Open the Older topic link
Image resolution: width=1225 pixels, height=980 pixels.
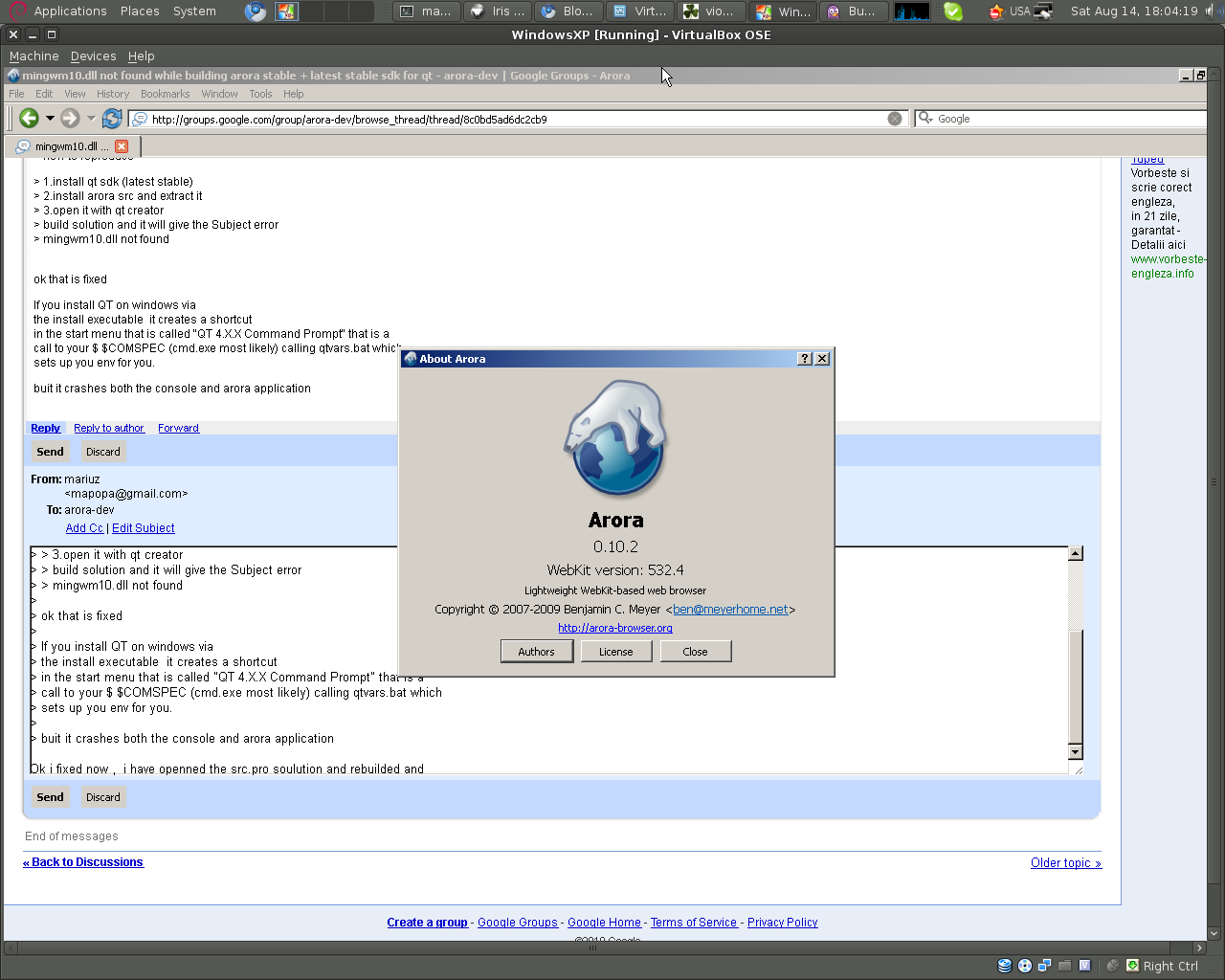point(1066,863)
